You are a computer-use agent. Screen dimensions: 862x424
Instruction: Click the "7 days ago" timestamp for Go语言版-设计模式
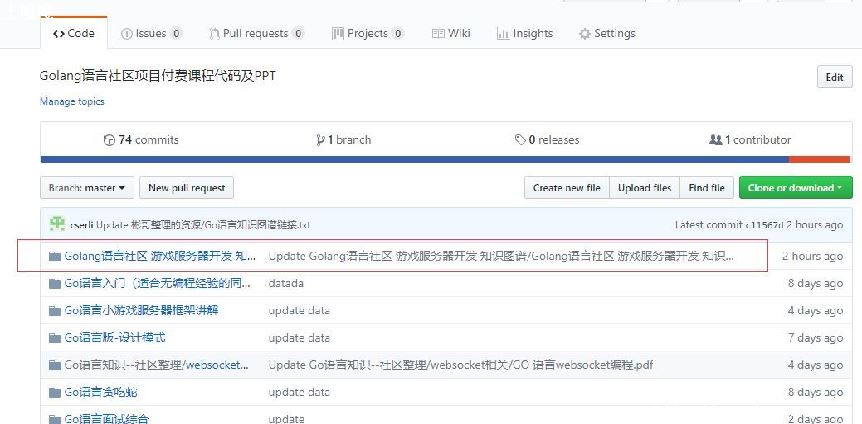[815, 337]
